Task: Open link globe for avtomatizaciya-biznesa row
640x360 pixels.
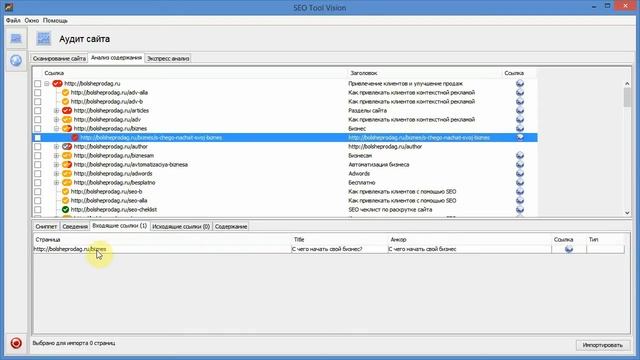Action: (x=520, y=164)
